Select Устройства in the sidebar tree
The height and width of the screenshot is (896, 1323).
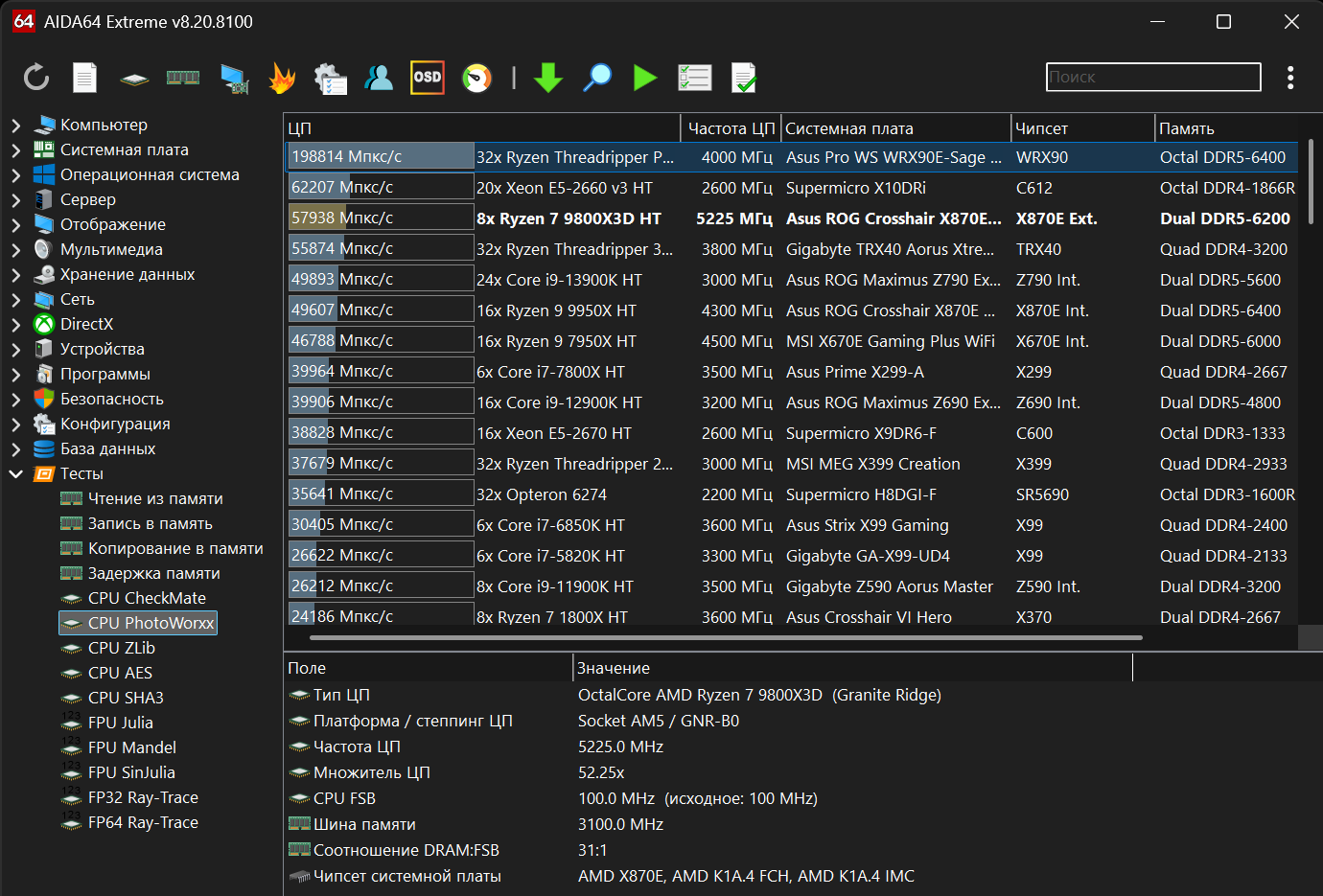(102, 349)
